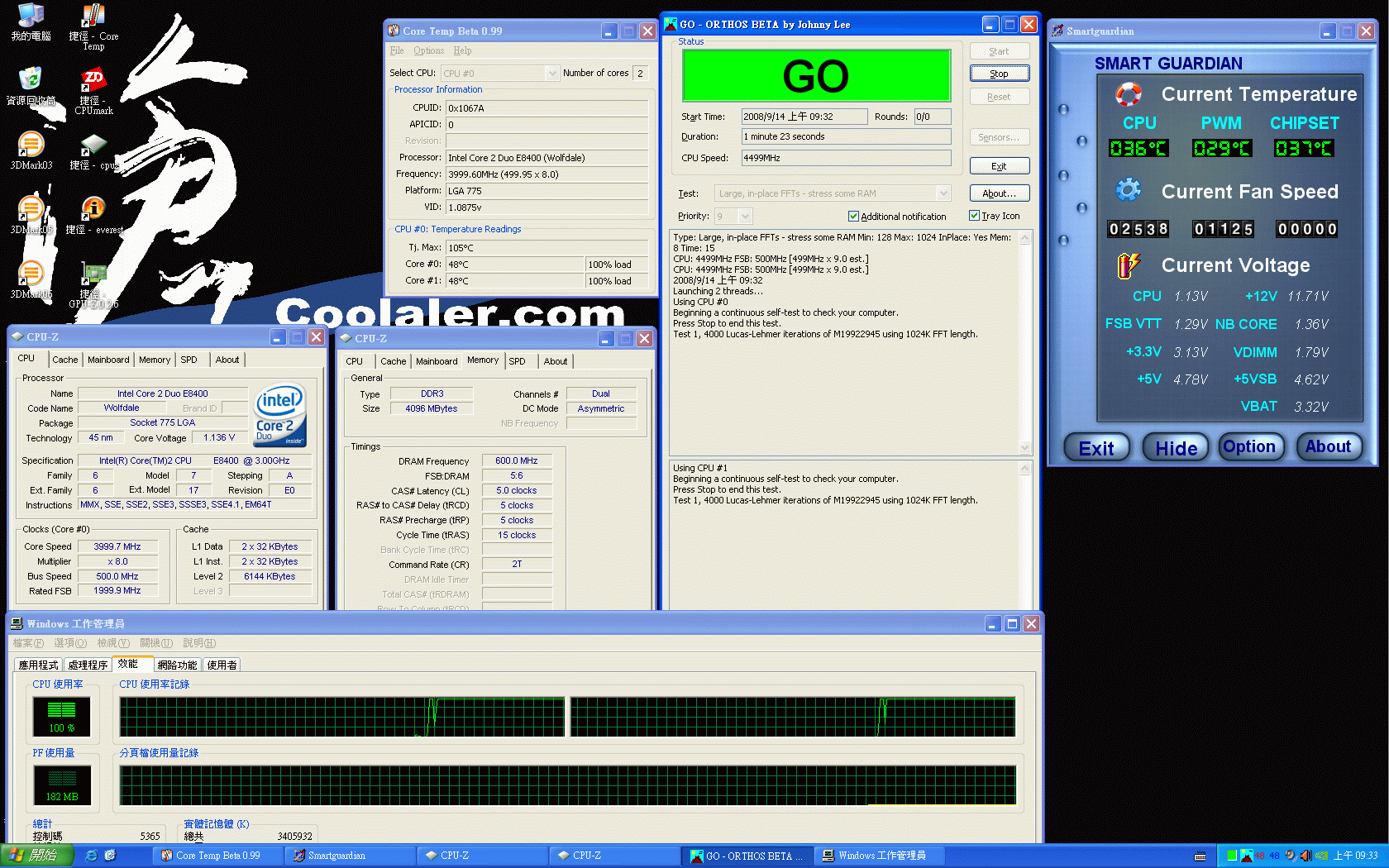
Task: Click the Core Temp title bar icon
Action: coord(394,31)
